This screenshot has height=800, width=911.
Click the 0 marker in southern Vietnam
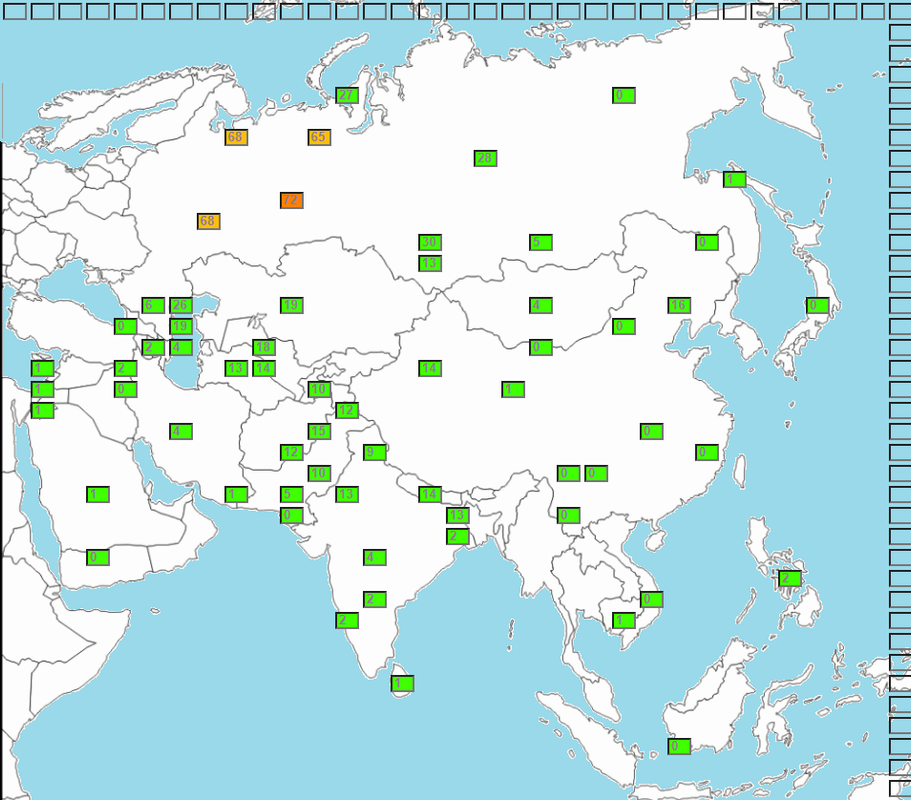coord(652,600)
